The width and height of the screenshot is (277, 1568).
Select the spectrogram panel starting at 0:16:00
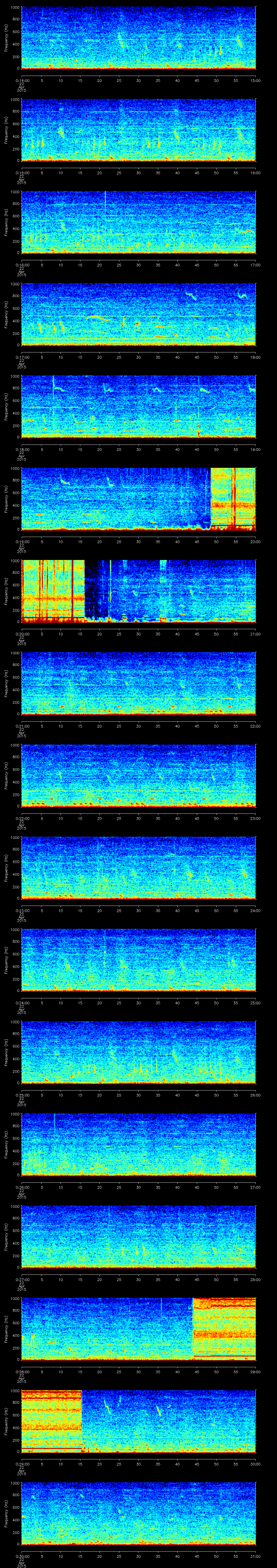(x=138, y=222)
